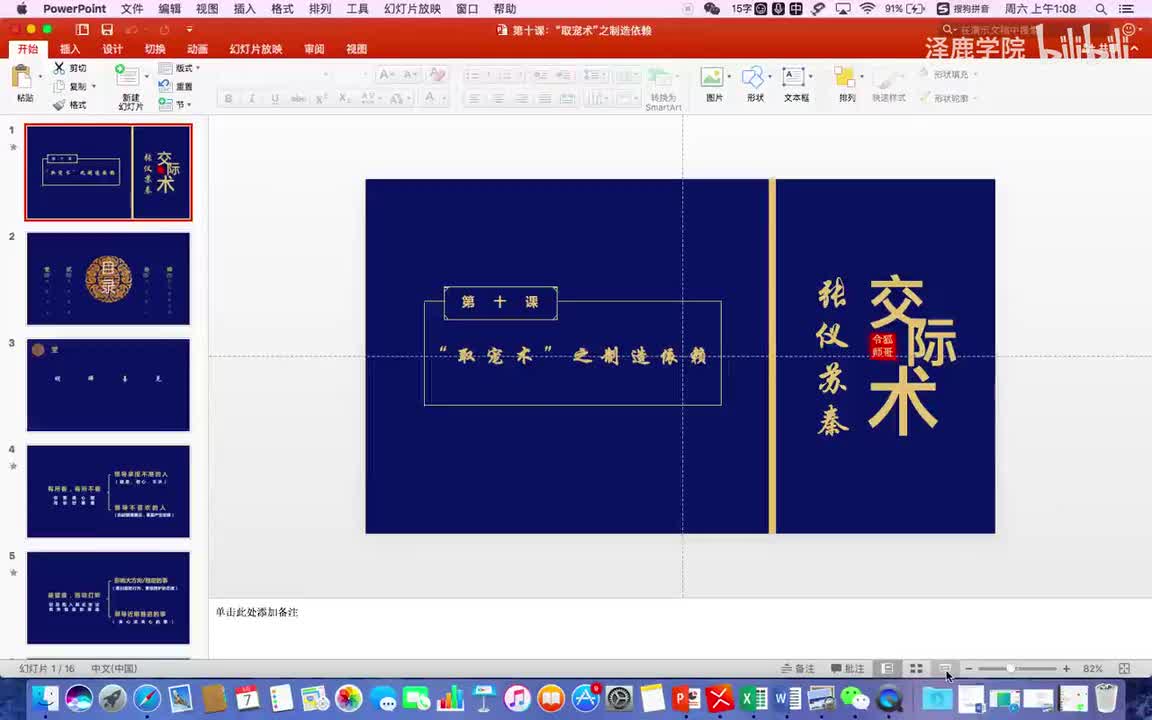
Task: Click the sidebar layout icon in title bar
Action: 82,29
